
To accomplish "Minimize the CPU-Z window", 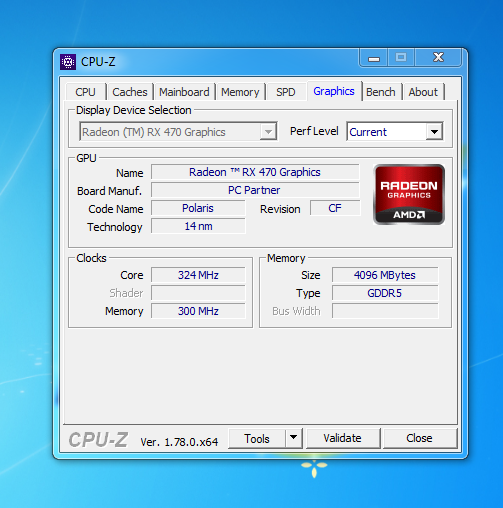I will [x=373, y=58].
